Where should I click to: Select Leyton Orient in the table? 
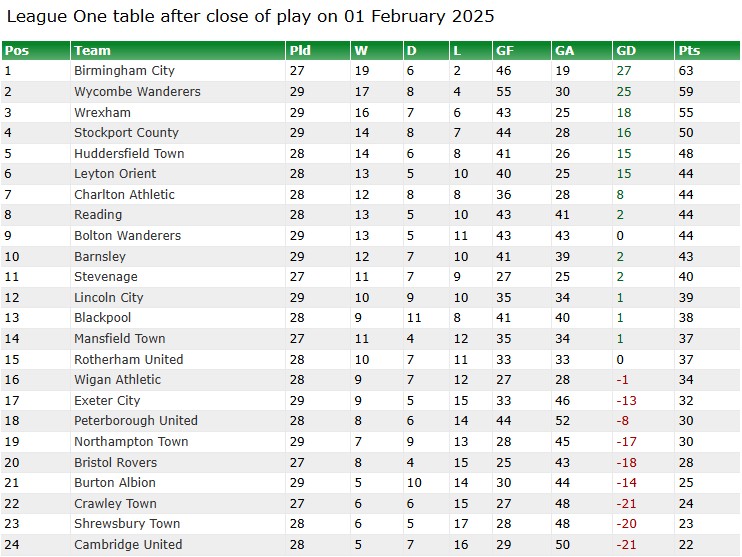[115, 174]
